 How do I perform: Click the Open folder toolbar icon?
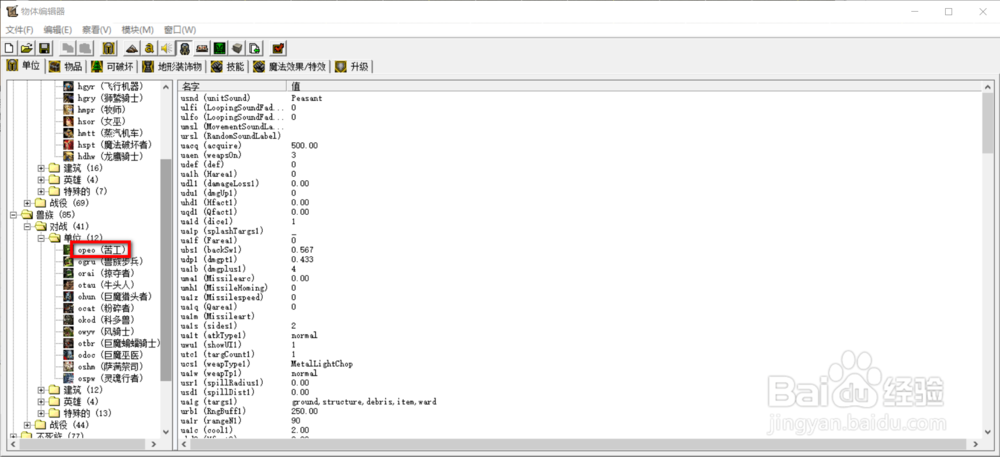26,48
